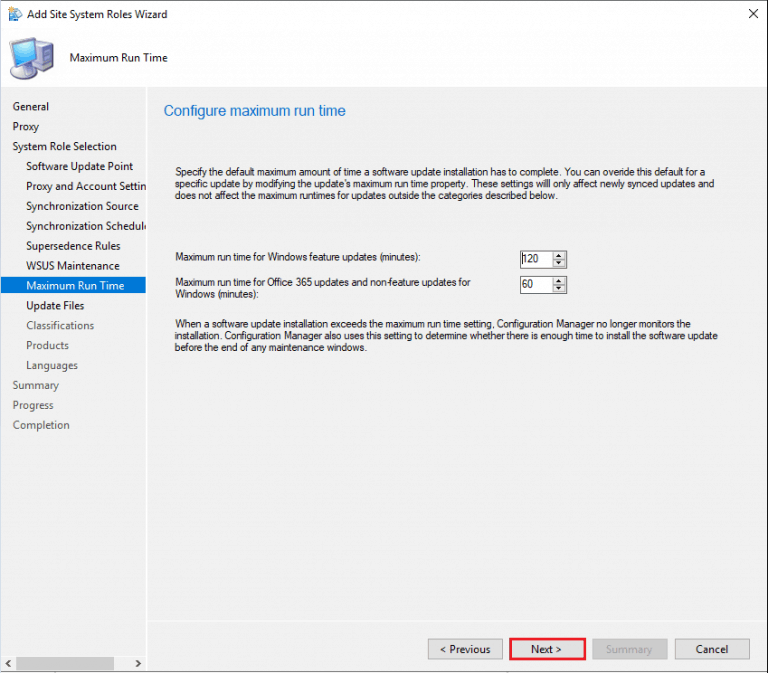Increase Windows feature updates run time
This screenshot has width=768, height=673.
click(x=559, y=254)
